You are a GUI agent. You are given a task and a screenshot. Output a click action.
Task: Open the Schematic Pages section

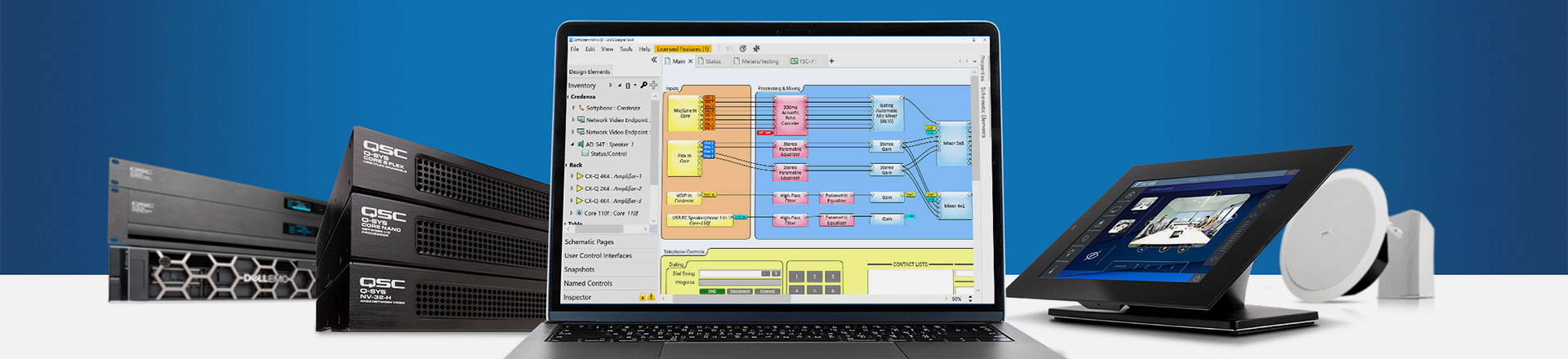(610, 242)
